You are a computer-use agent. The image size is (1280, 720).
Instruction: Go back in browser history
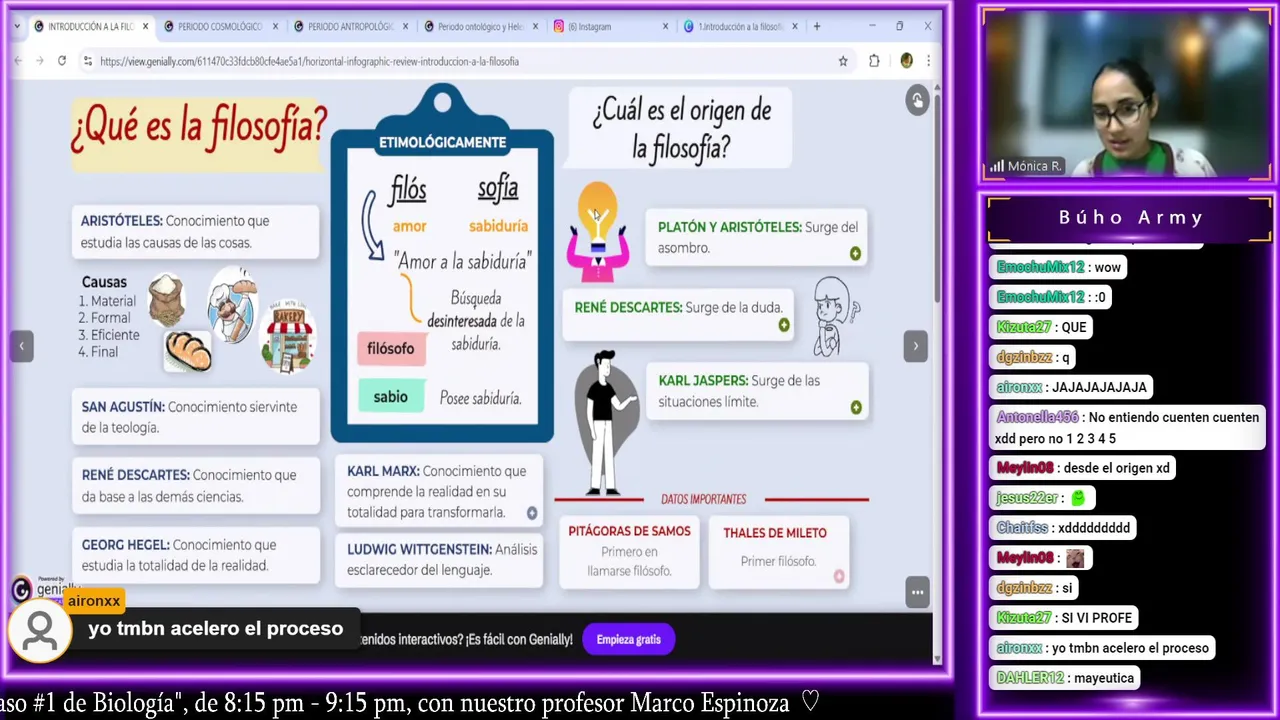coord(18,61)
